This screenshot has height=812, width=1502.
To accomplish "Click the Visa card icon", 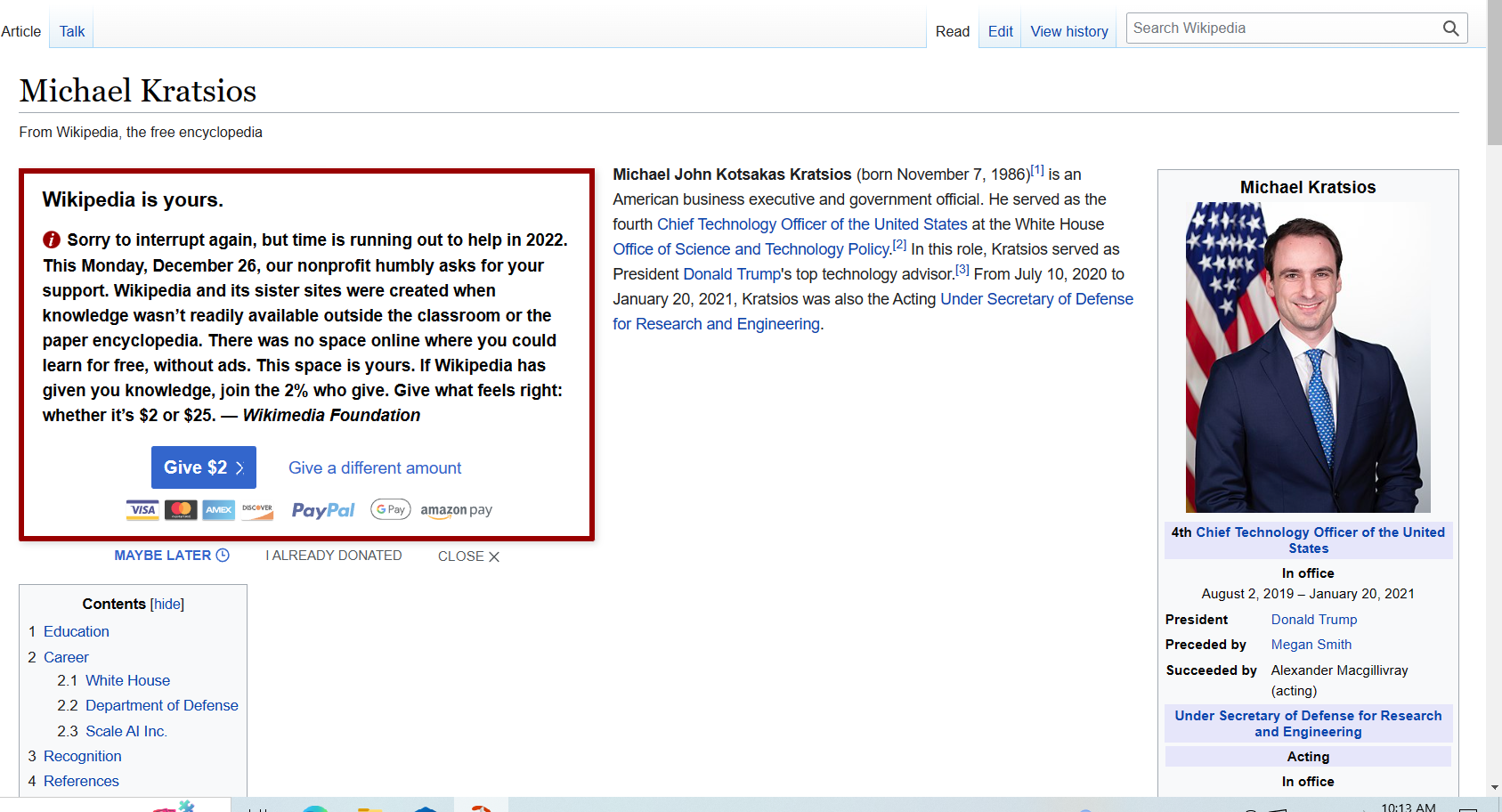I will pyautogui.click(x=142, y=510).
